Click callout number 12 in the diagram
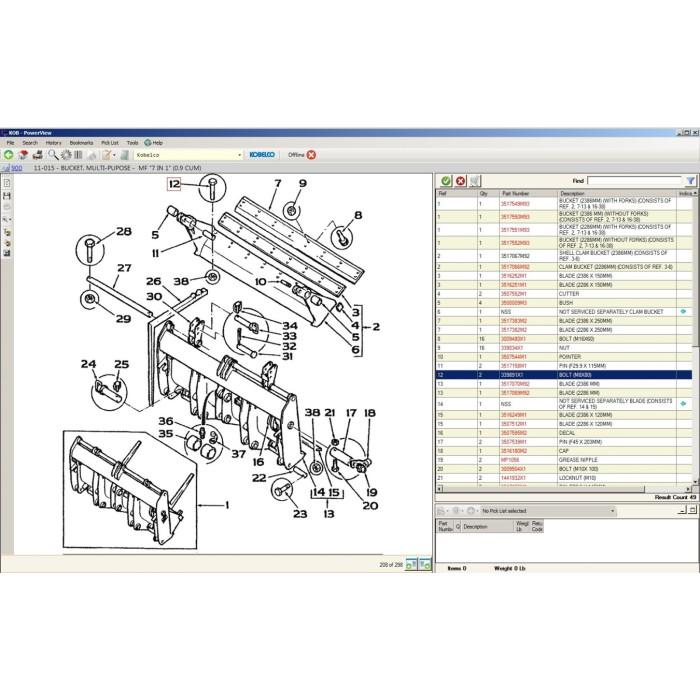This screenshot has height=700, width=700. (x=174, y=184)
